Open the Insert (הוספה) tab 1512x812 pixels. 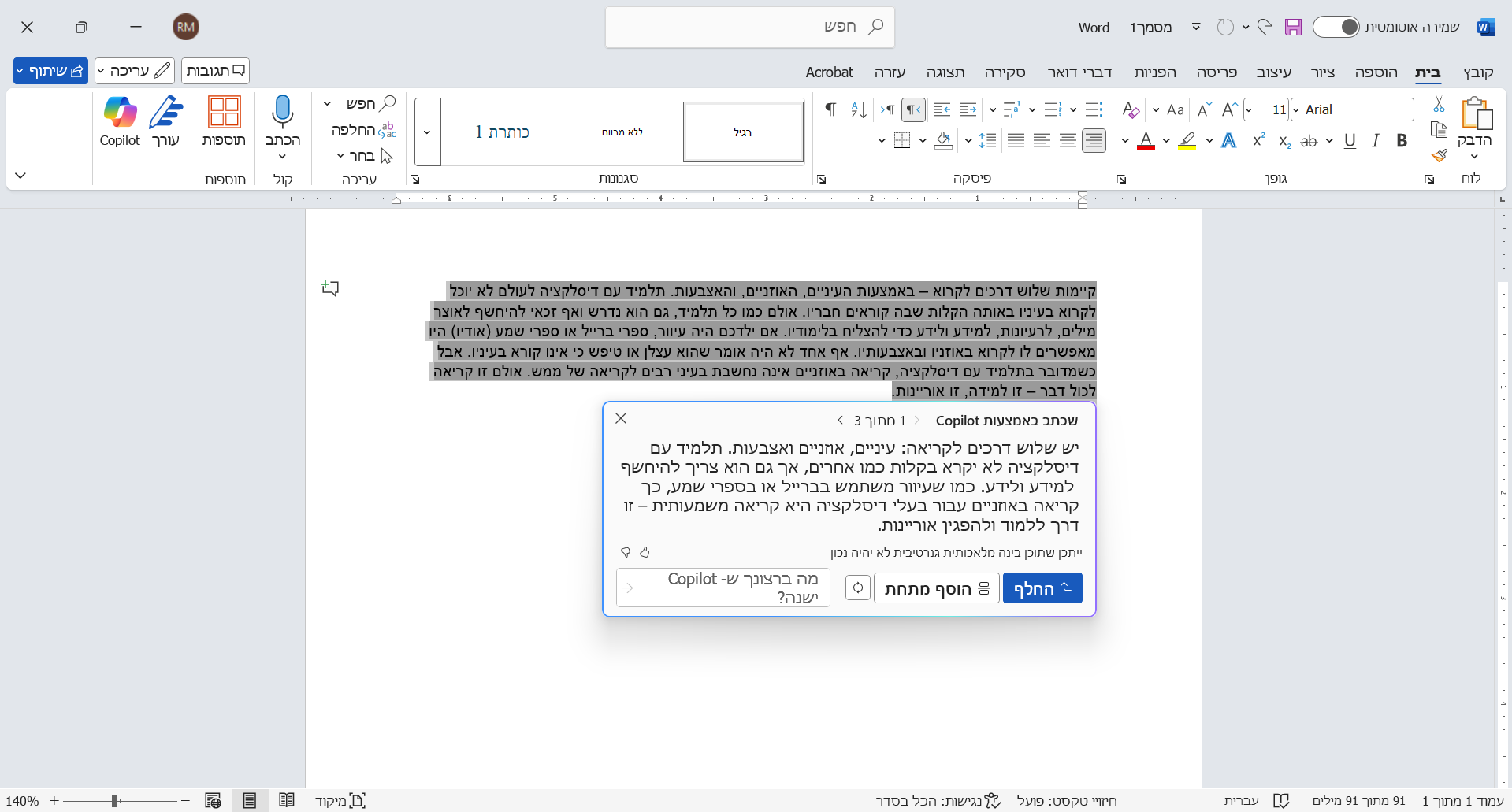click(1376, 72)
